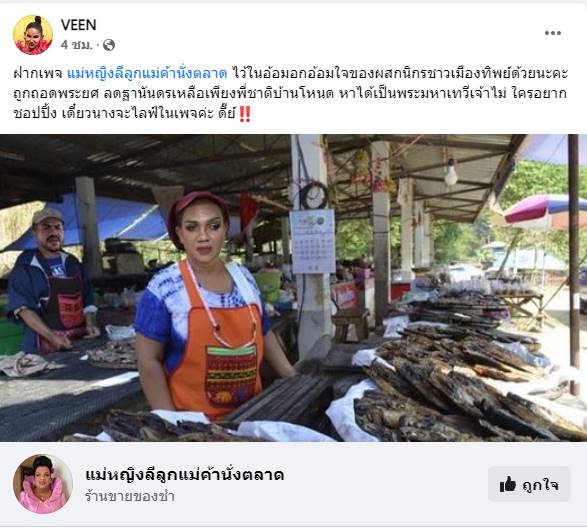Click the post caption text paragraph
587x531 pixels.
pyautogui.click(x=290, y=93)
